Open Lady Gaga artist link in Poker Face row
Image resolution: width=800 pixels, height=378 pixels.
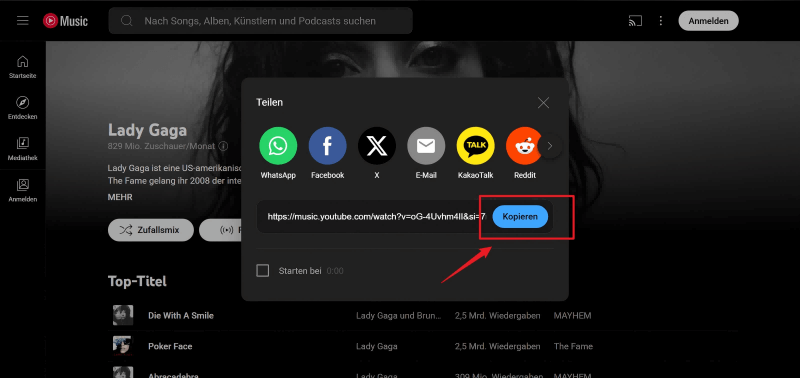pos(377,346)
